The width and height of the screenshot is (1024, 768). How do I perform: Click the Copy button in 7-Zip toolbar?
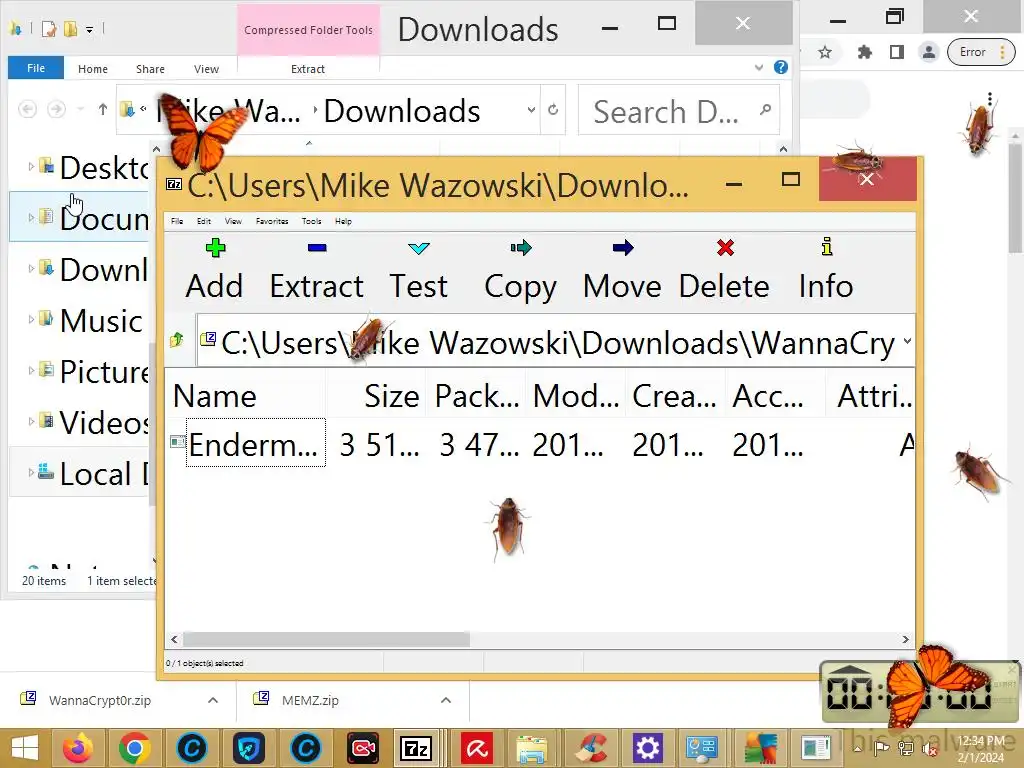click(x=520, y=270)
